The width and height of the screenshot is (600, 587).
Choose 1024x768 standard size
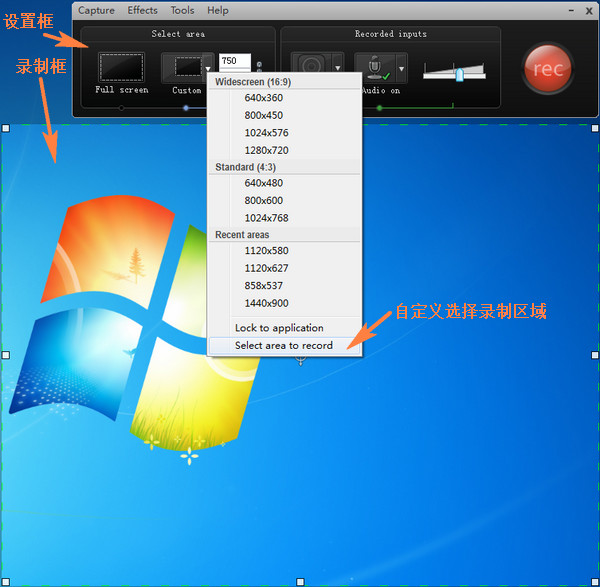[284, 218]
